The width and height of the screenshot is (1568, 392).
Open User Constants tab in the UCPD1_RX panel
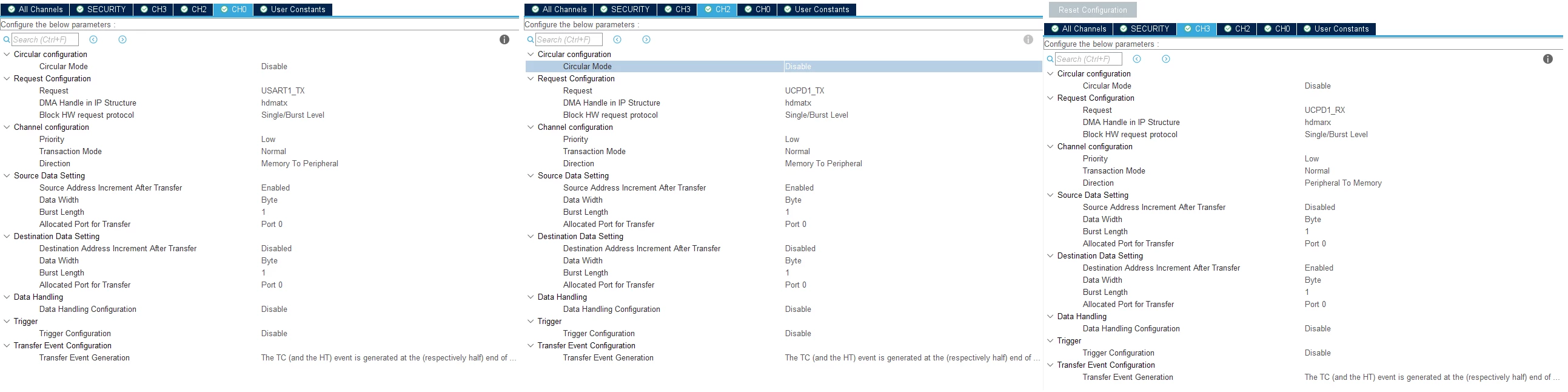pyautogui.click(x=1336, y=29)
